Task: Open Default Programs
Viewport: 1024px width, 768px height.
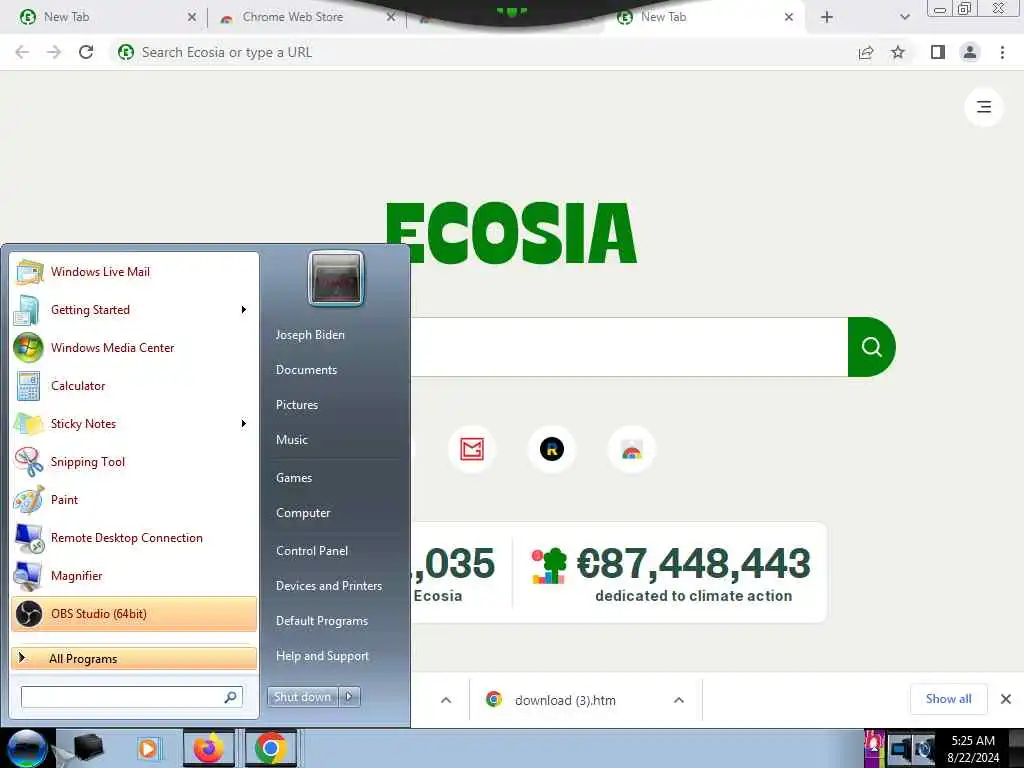Action: 322,621
